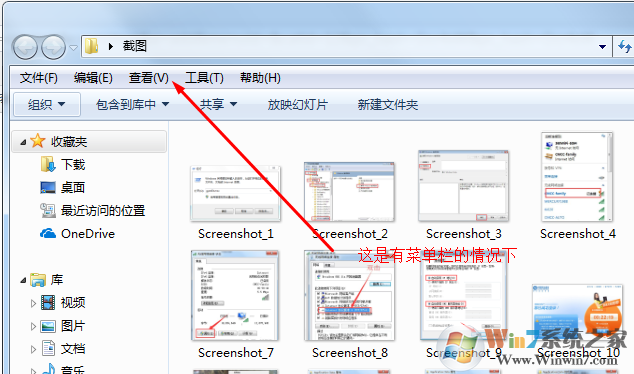The height and width of the screenshot is (374, 634).
Task: Collapse the 收藏夹 tree section
Action: [23, 142]
